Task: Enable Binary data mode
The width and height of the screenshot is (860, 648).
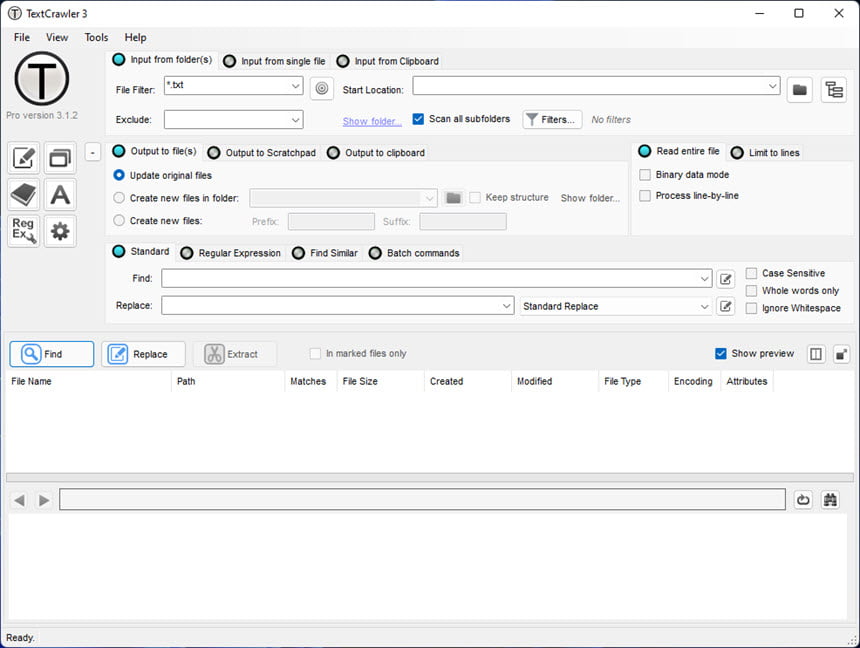Action: [645, 174]
